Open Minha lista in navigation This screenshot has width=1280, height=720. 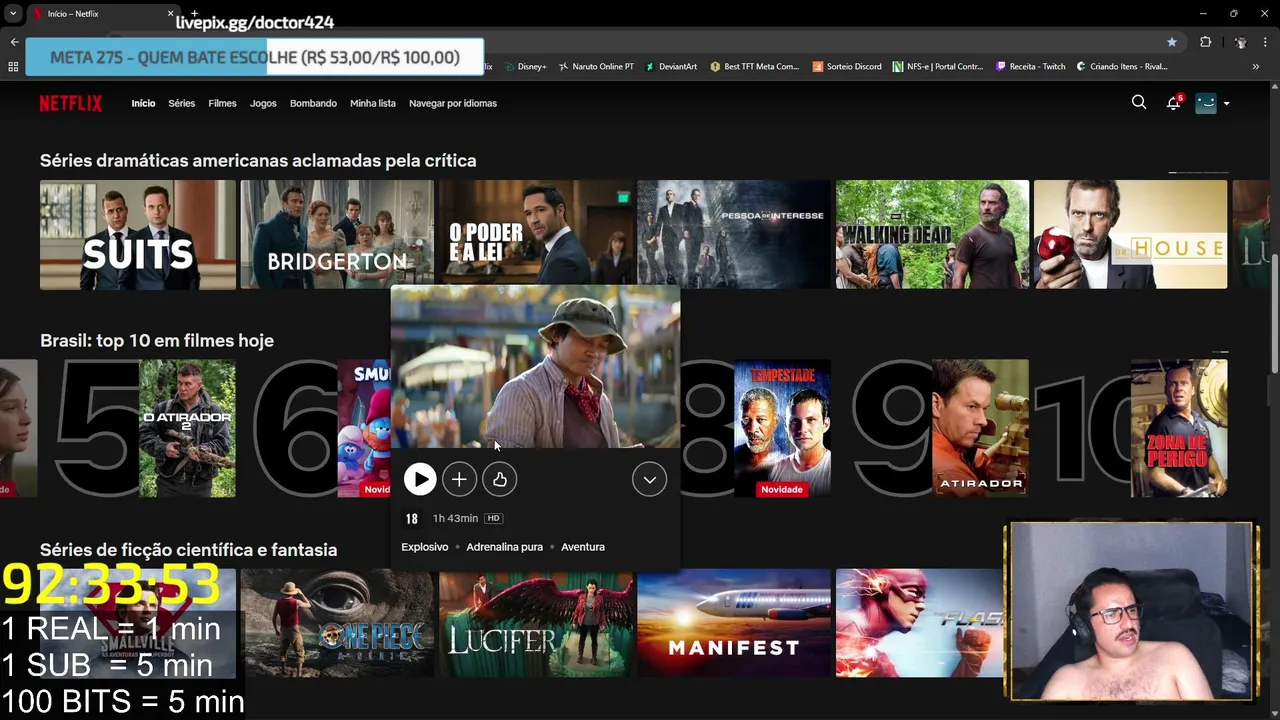(373, 103)
